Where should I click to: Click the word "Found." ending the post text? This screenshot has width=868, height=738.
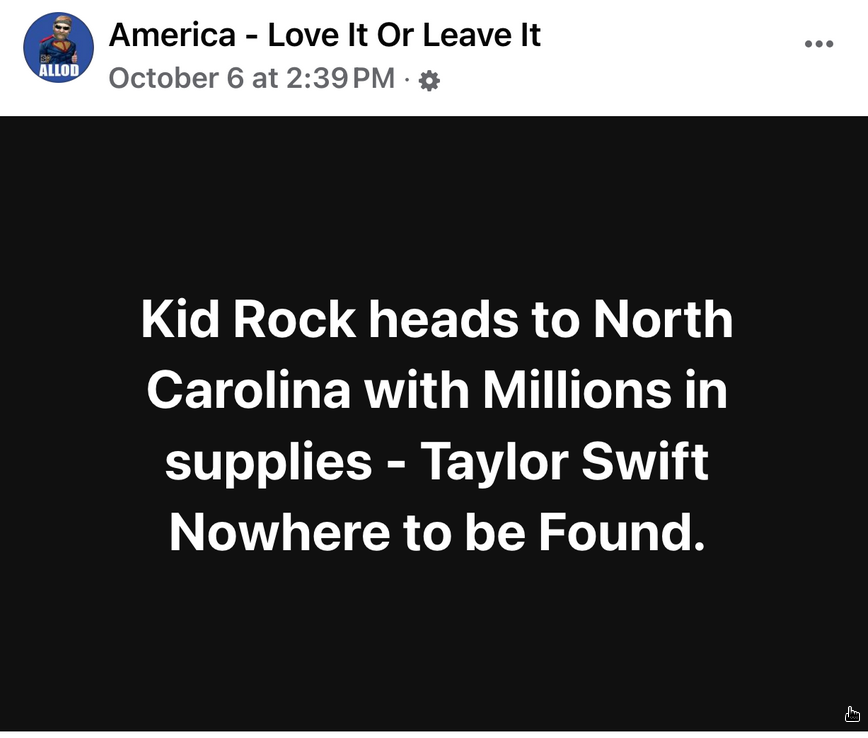[622, 533]
